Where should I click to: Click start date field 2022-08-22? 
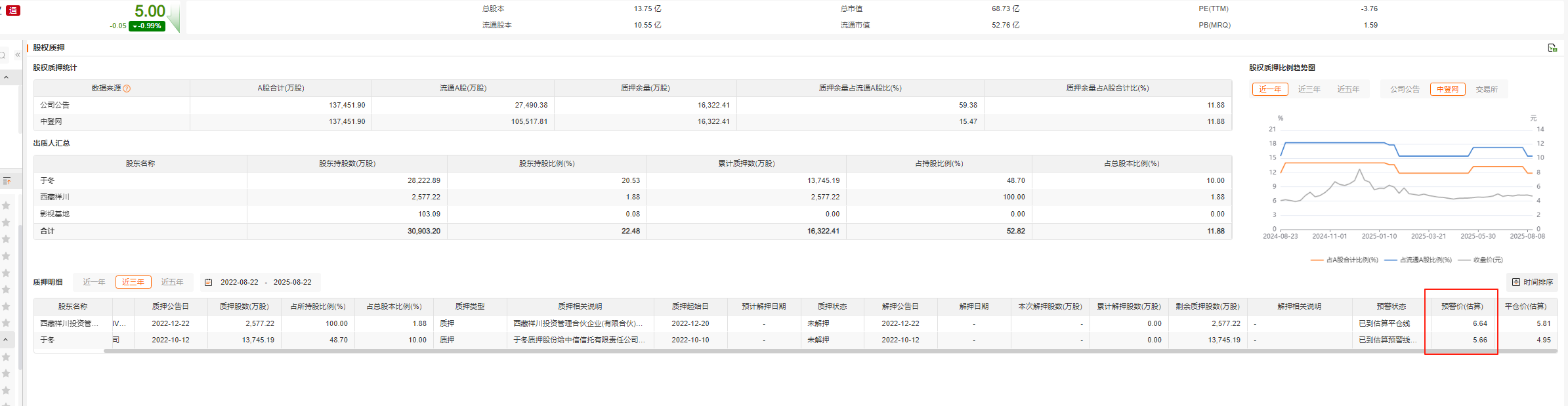240,282
